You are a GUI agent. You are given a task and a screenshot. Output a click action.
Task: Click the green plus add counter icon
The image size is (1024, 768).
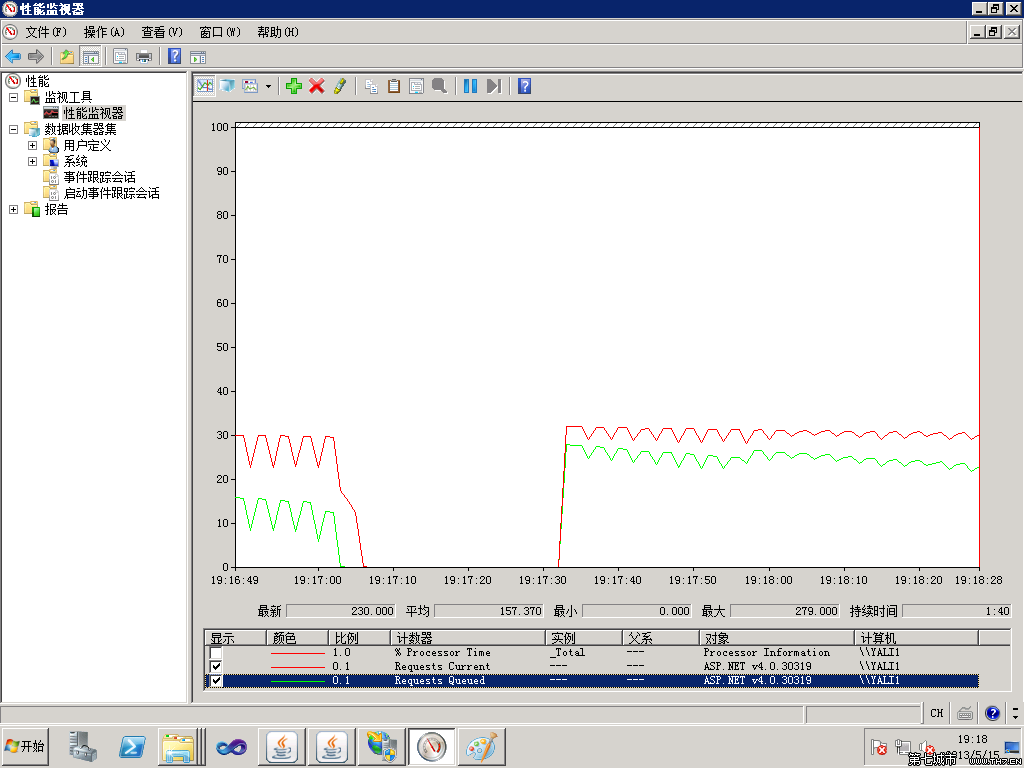(293, 86)
